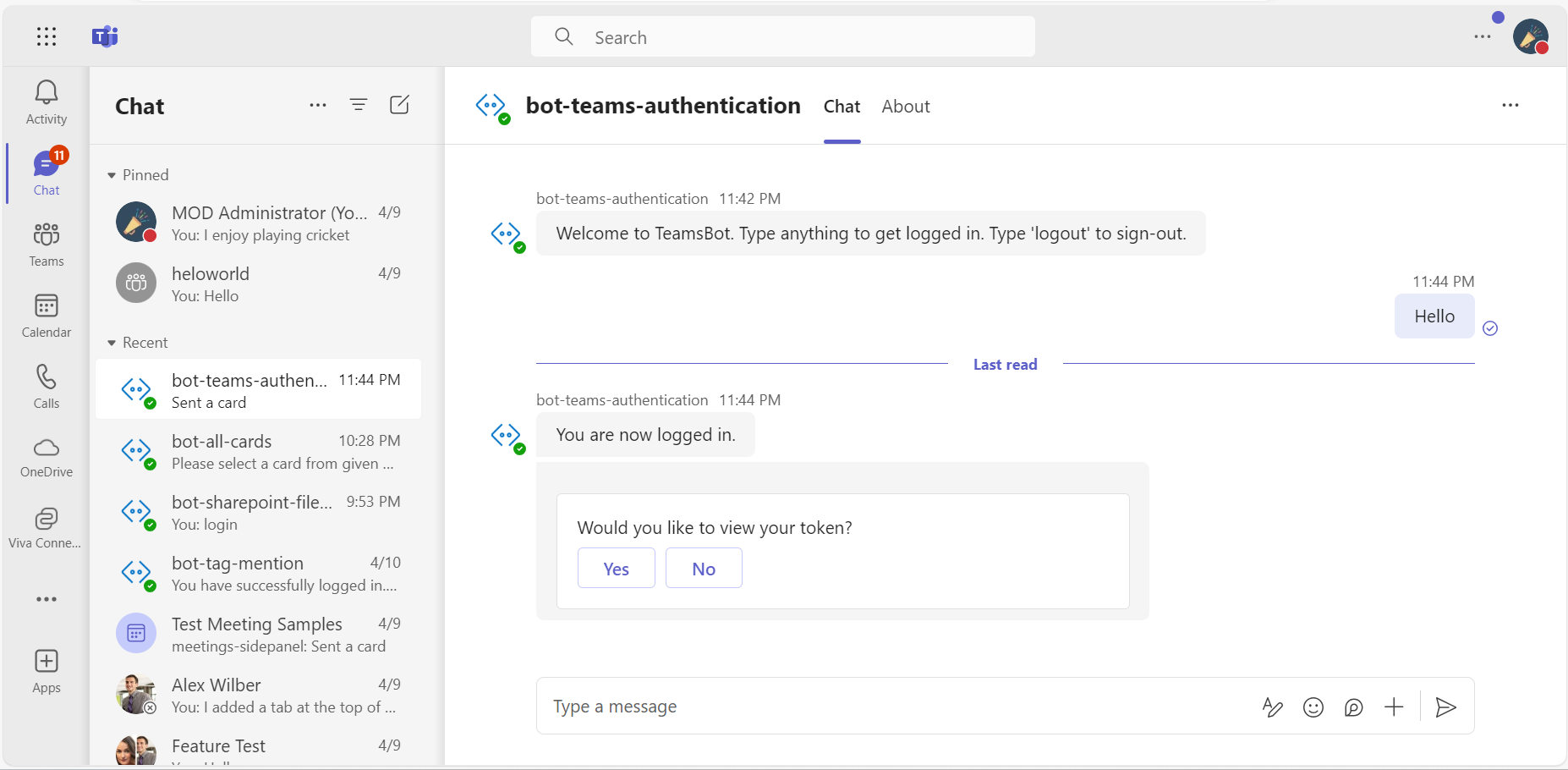Go to Teams in the sidebar
The image size is (1568, 770).
point(47,245)
